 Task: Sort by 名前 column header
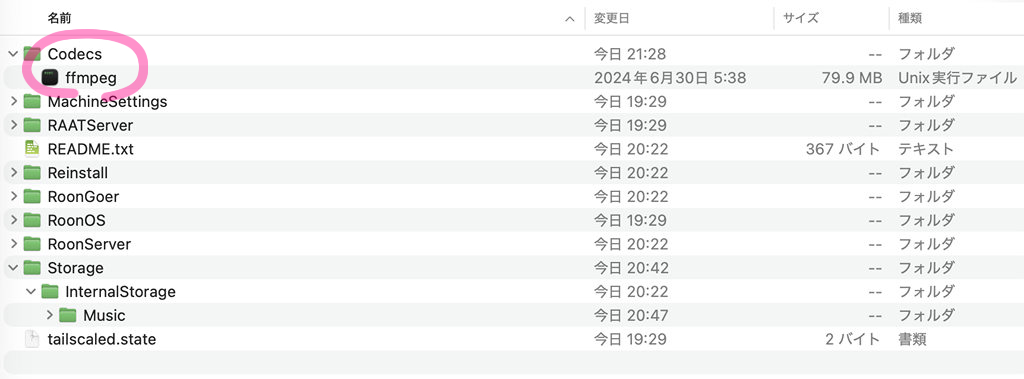(59, 18)
